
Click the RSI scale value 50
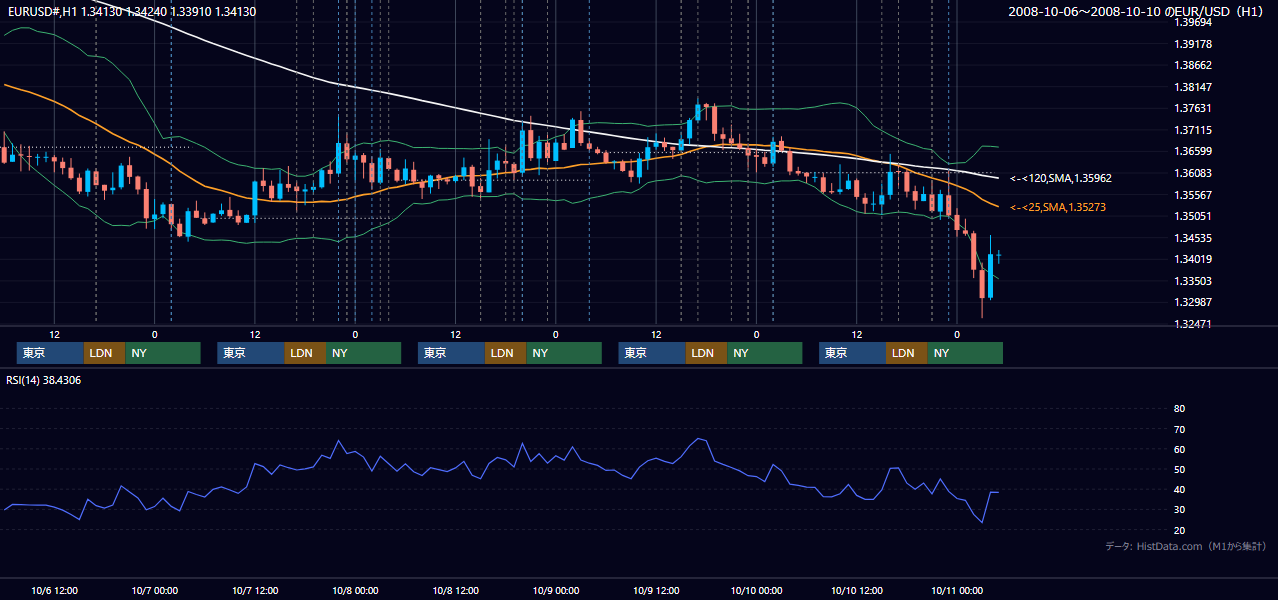[x=1179, y=469]
